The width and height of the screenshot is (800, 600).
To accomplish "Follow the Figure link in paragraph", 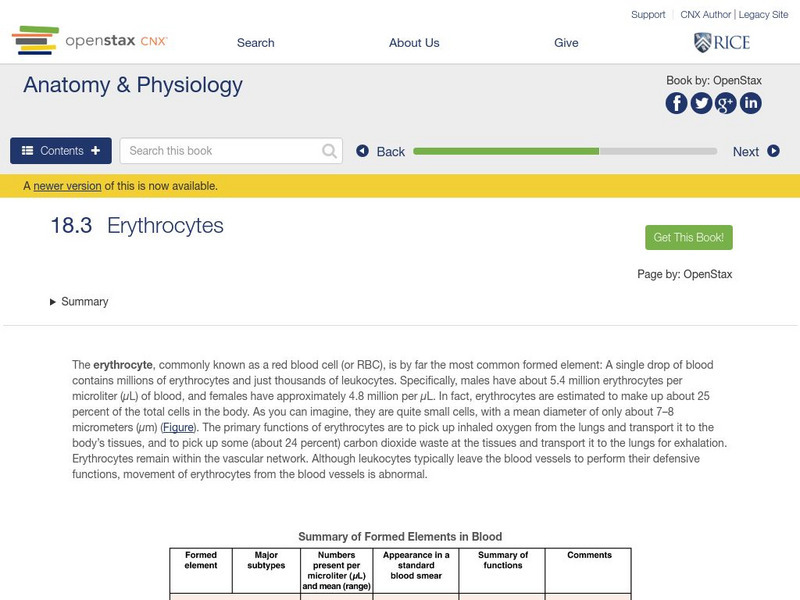I will [178, 428].
